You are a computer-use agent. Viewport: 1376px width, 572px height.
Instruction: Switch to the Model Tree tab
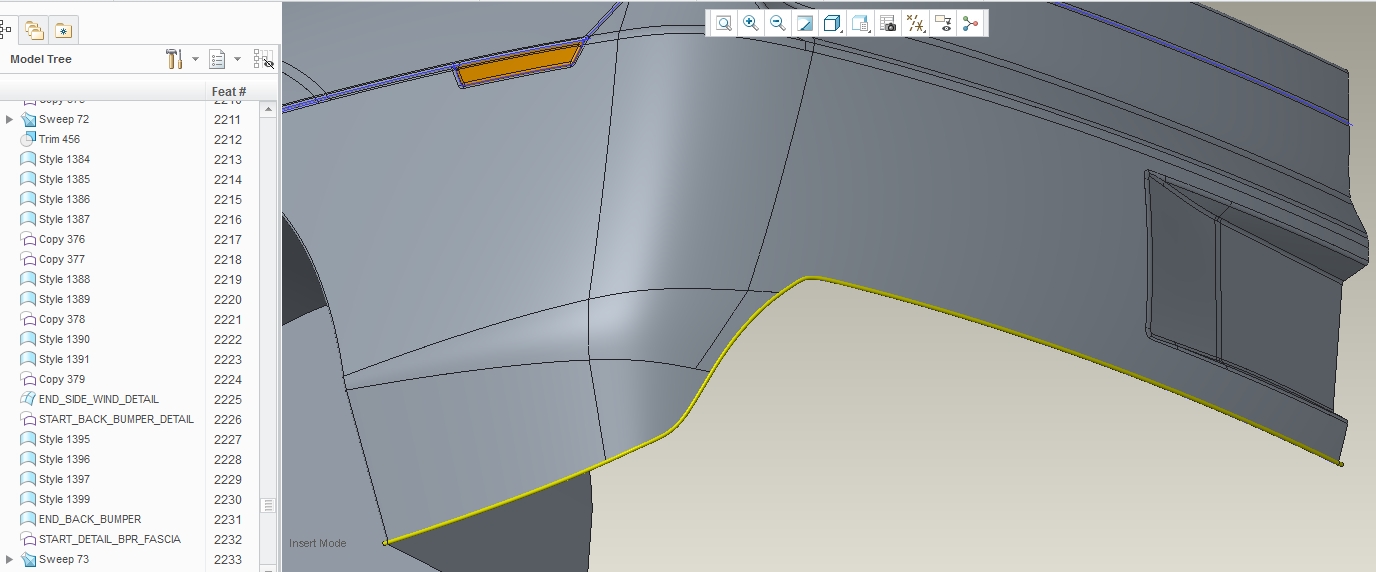pyautogui.click(x=5, y=30)
